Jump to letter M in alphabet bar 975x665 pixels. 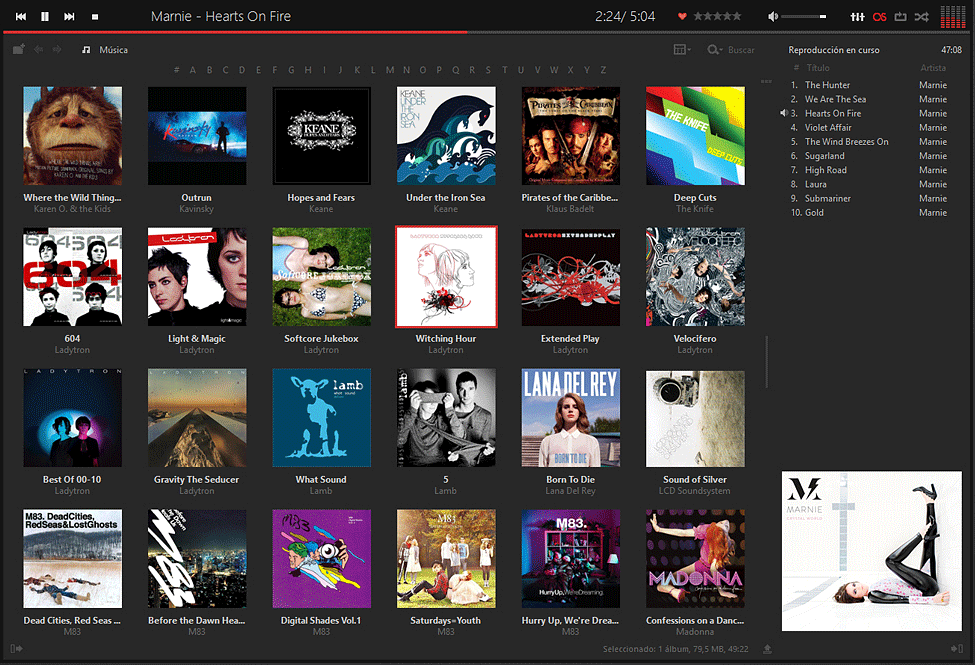390,70
